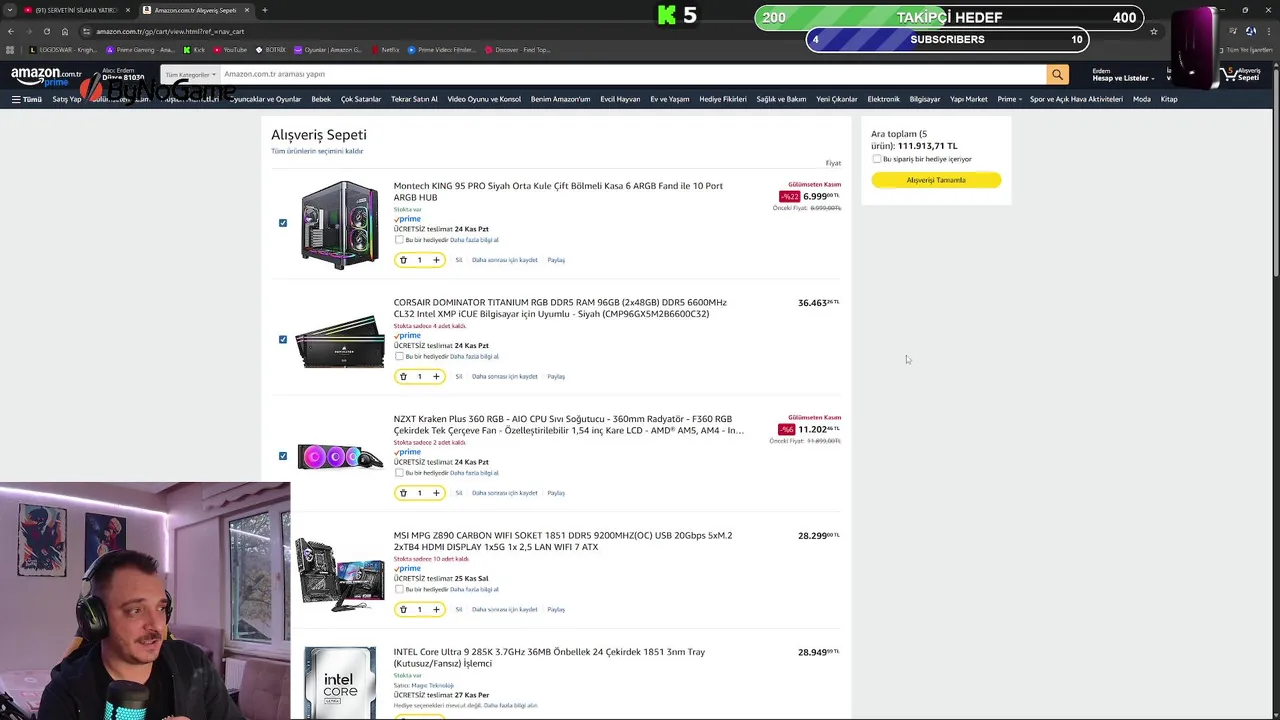
Task: Open the Hesap ve Listeler dropdown
Action: tap(1122, 75)
